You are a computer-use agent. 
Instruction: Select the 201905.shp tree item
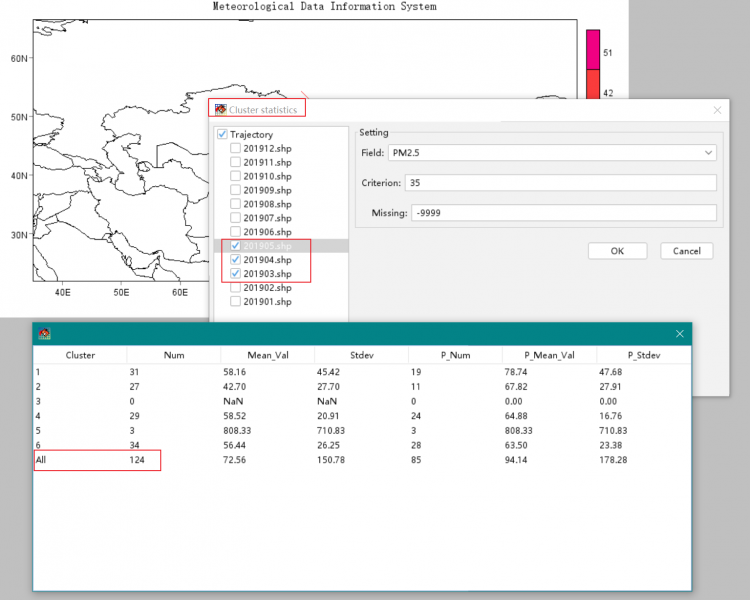(268, 246)
